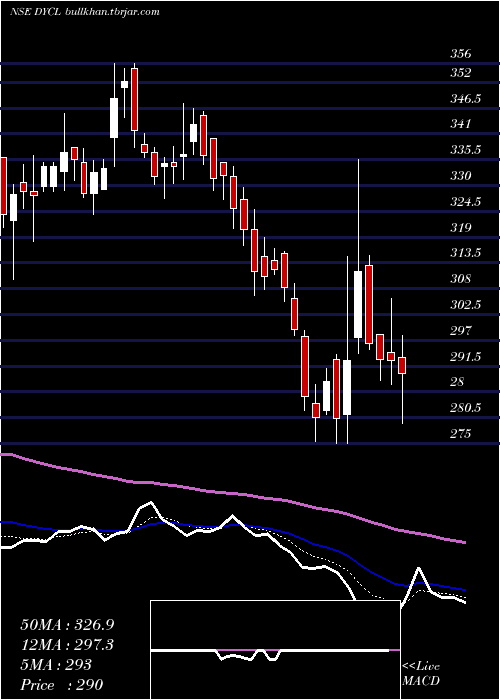Click the 324.5 price axis label
This screenshot has height=700, width=500.
pyautogui.click(x=465, y=202)
